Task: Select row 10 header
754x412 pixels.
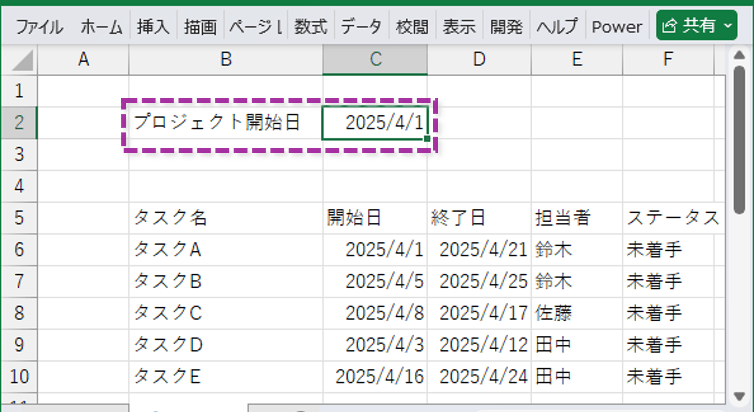Action: click(19, 376)
